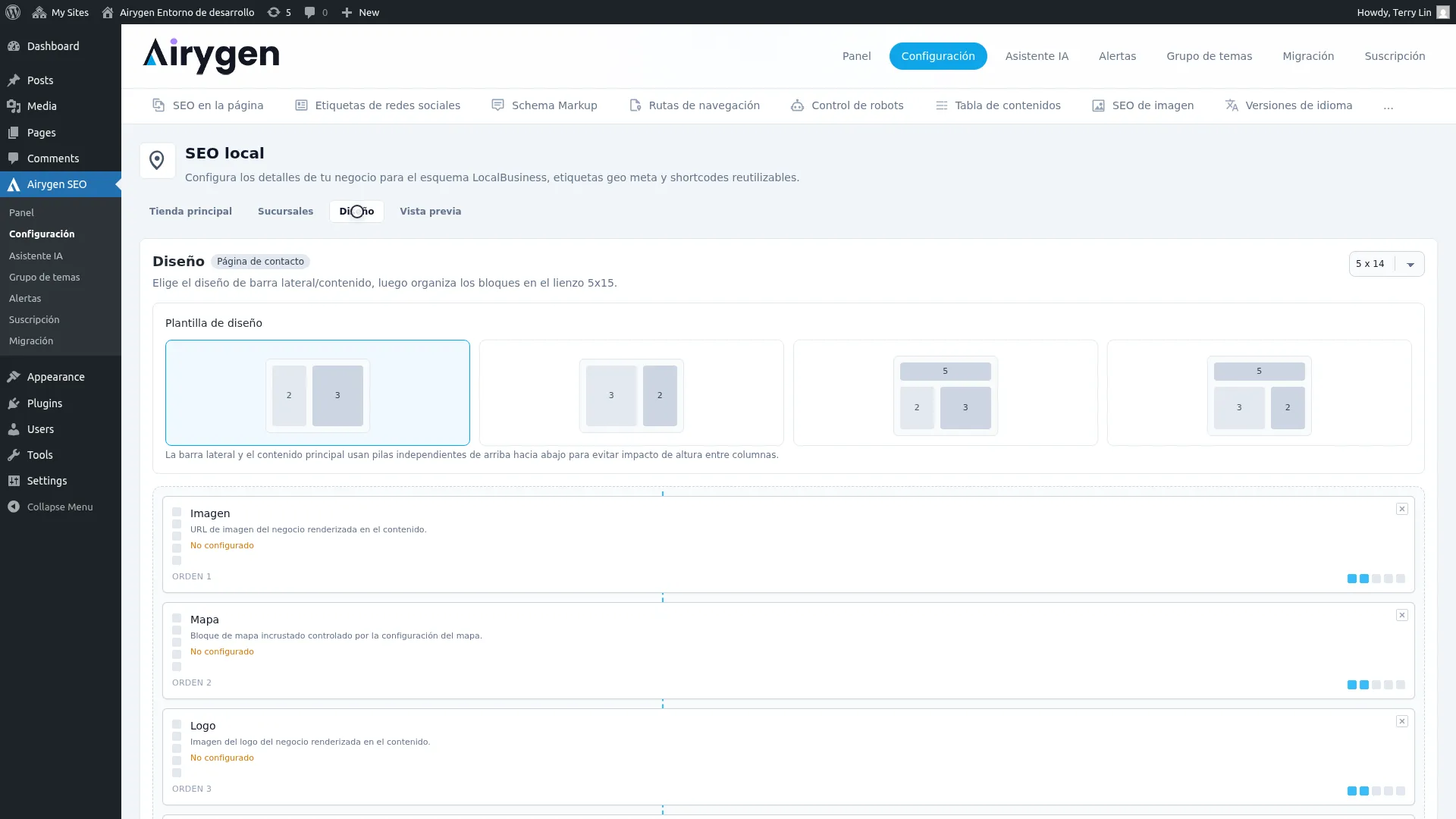1456x819 pixels.
Task: Click the Airygen SEO sidebar icon
Action: coord(14,184)
